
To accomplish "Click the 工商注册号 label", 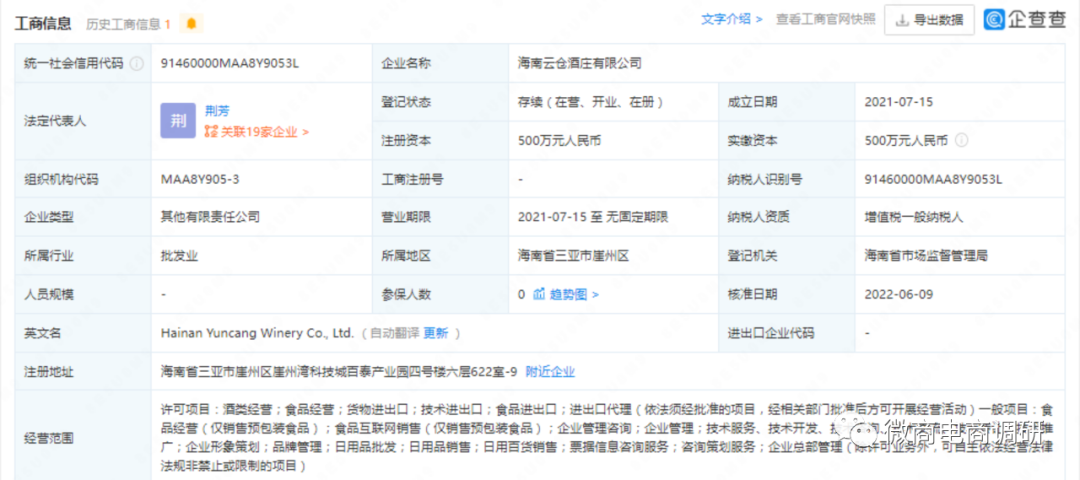I will (413, 179).
